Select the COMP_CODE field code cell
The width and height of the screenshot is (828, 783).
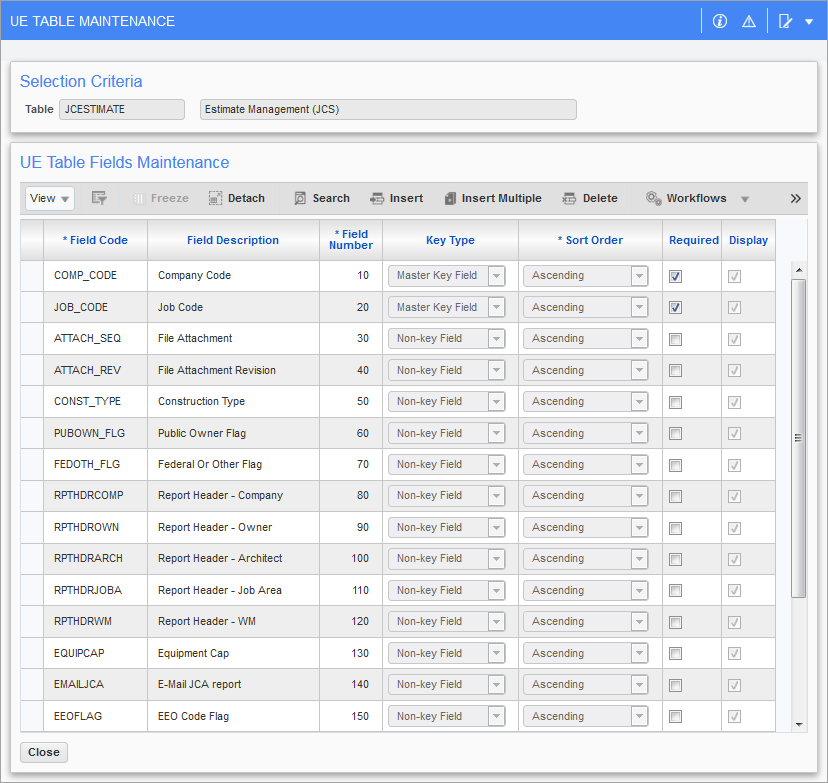tap(96, 276)
